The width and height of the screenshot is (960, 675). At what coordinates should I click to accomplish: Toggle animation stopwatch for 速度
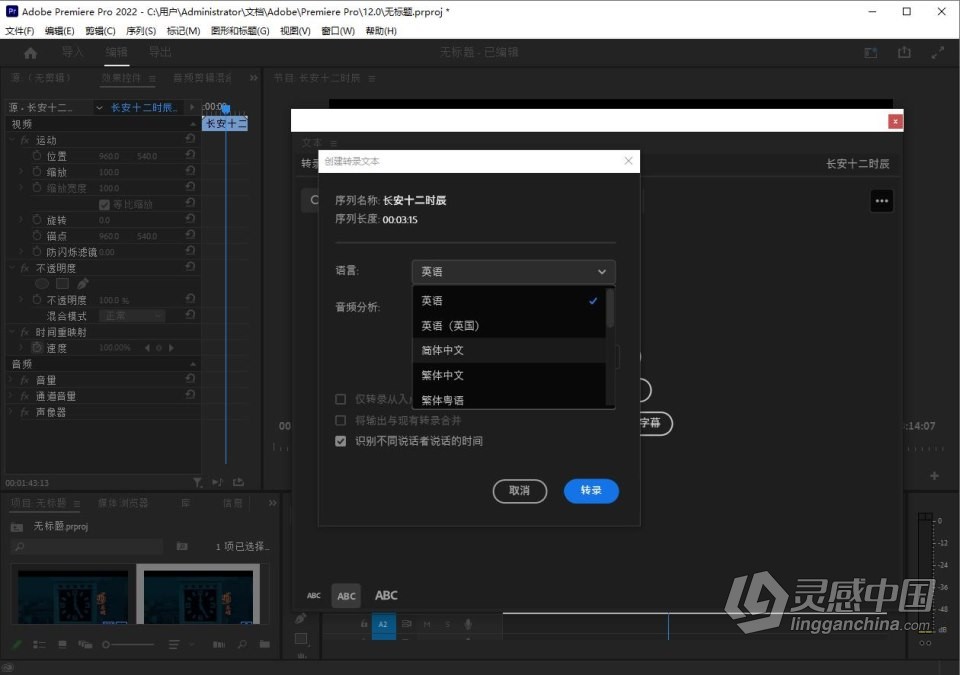coord(37,347)
